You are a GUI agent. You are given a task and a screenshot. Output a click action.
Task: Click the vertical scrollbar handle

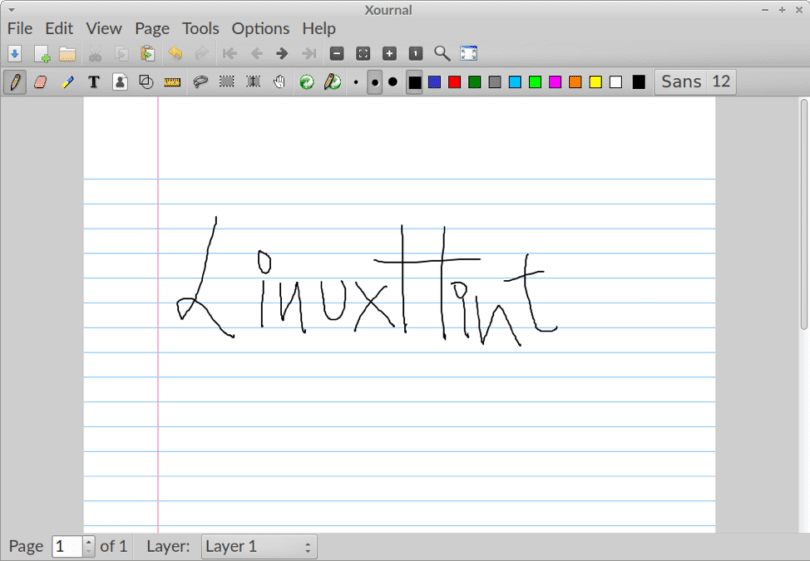tap(804, 214)
